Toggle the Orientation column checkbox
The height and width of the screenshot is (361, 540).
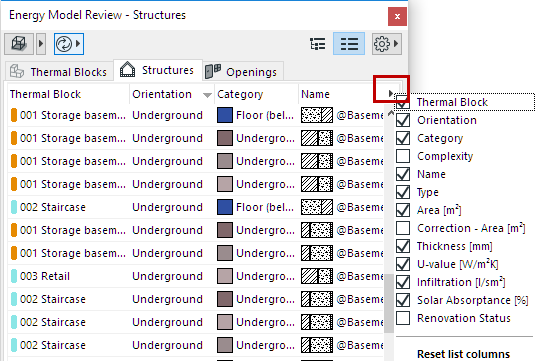(x=403, y=120)
